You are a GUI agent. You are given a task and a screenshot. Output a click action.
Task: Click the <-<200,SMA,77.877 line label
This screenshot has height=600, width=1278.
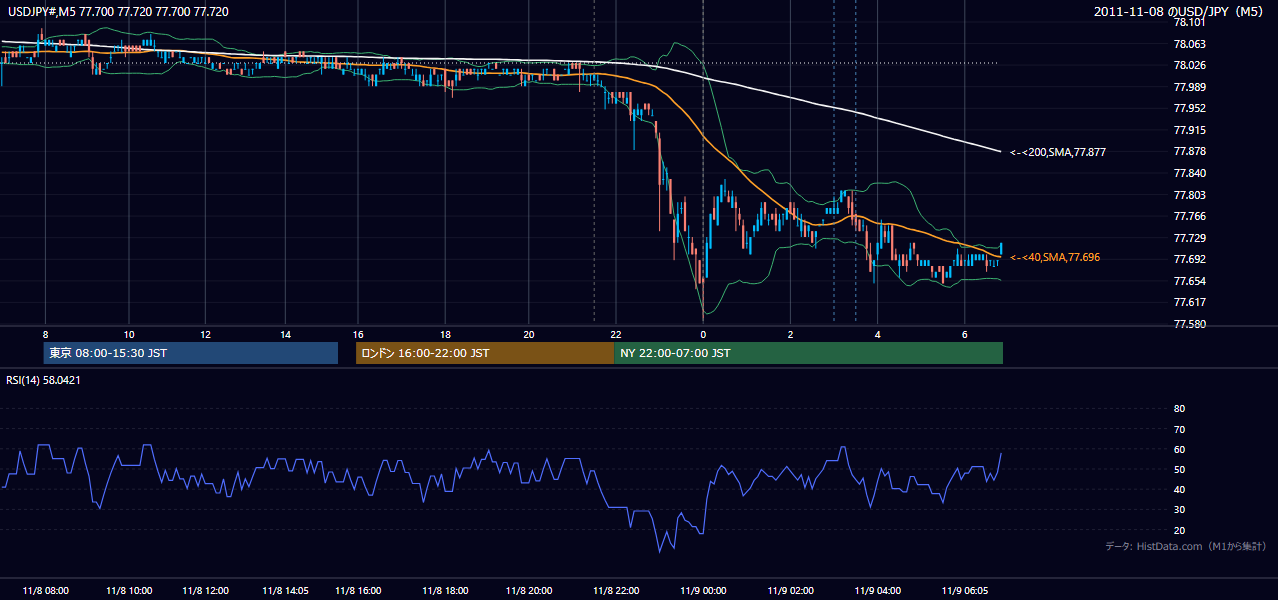(x=1057, y=152)
